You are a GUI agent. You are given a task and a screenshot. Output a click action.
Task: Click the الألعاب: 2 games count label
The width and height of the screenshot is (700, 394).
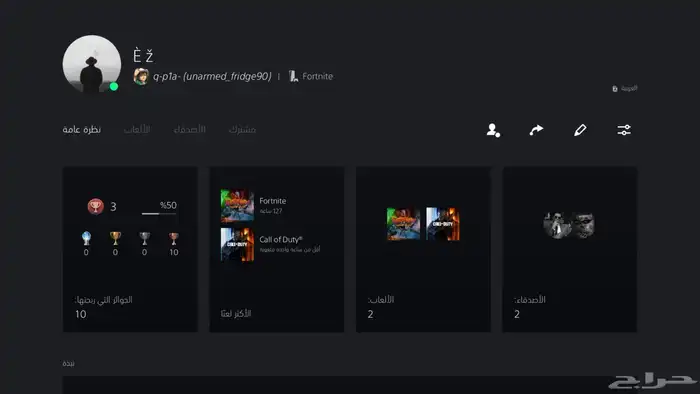(x=381, y=307)
